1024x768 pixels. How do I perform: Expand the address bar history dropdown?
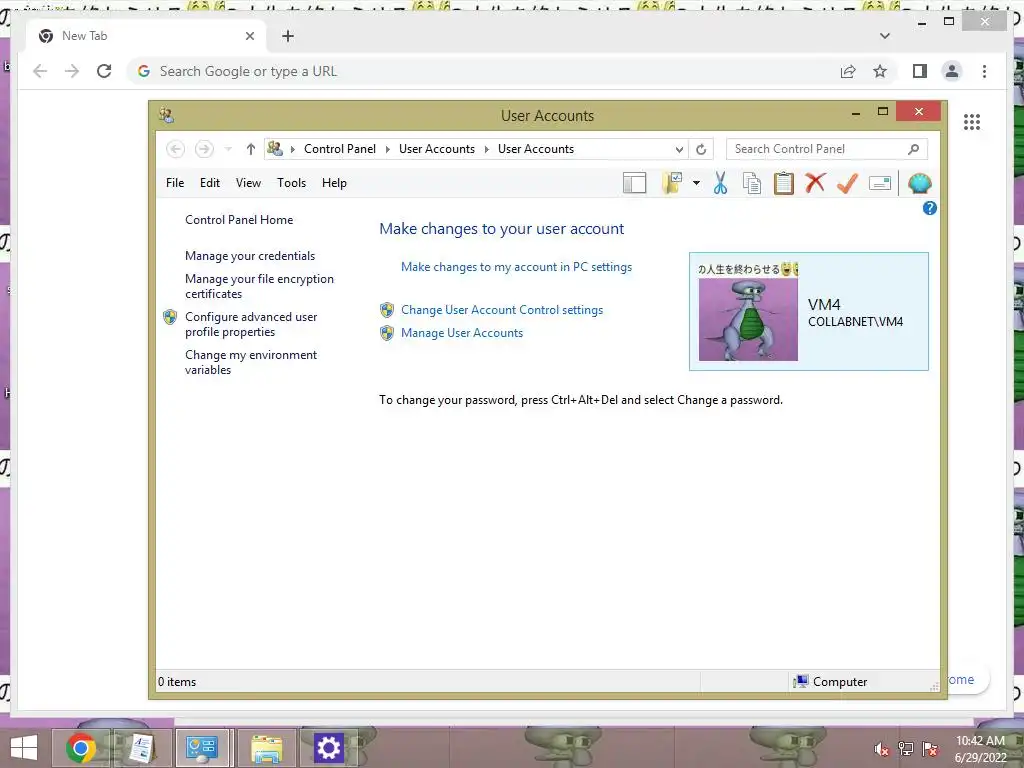point(679,150)
